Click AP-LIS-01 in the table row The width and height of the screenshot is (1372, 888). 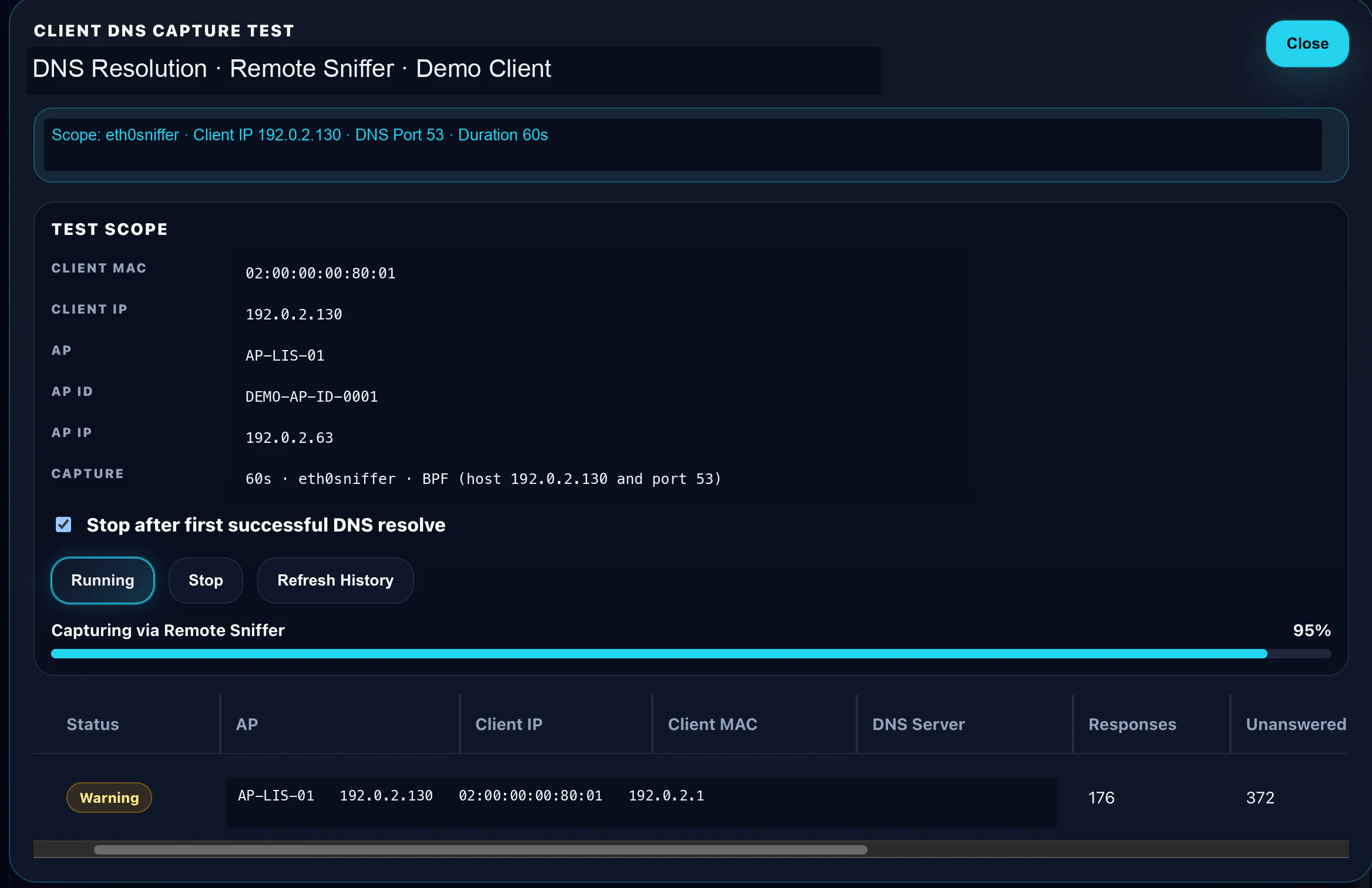[276, 795]
